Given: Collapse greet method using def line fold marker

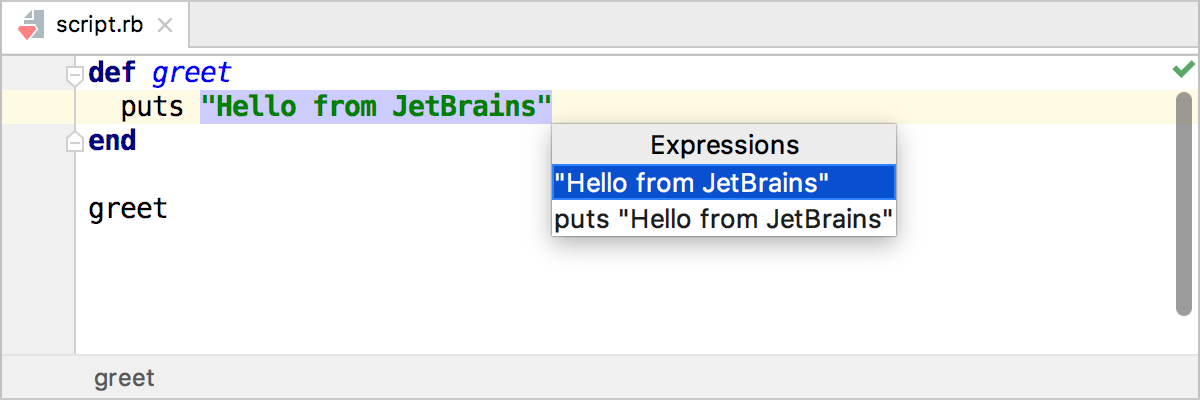Looking at the screenshot, I should coord(74,73).
